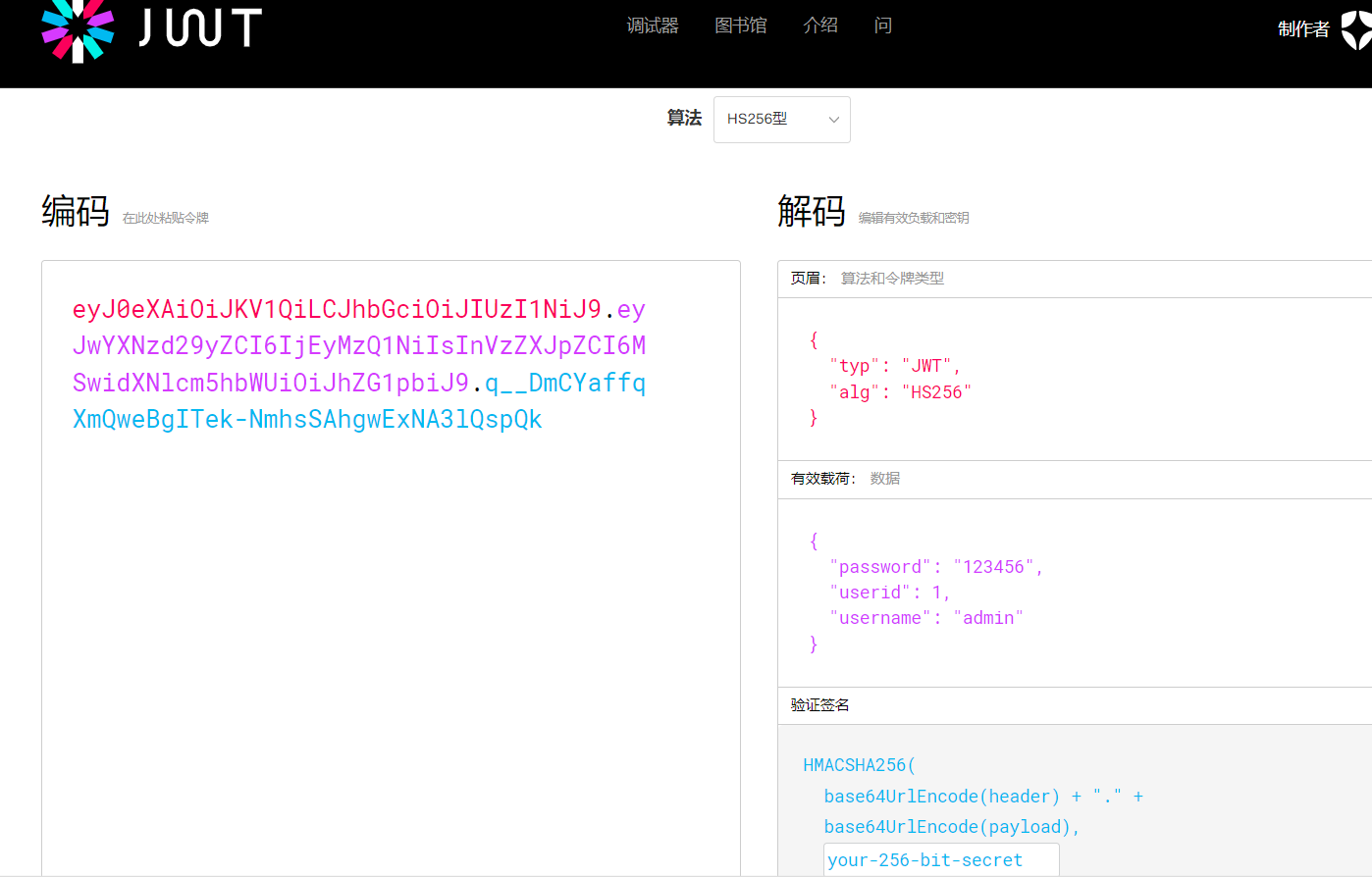Select the 问 navigation item
This screenshot has width=1372, height=877.
click(x=882, y=25)
